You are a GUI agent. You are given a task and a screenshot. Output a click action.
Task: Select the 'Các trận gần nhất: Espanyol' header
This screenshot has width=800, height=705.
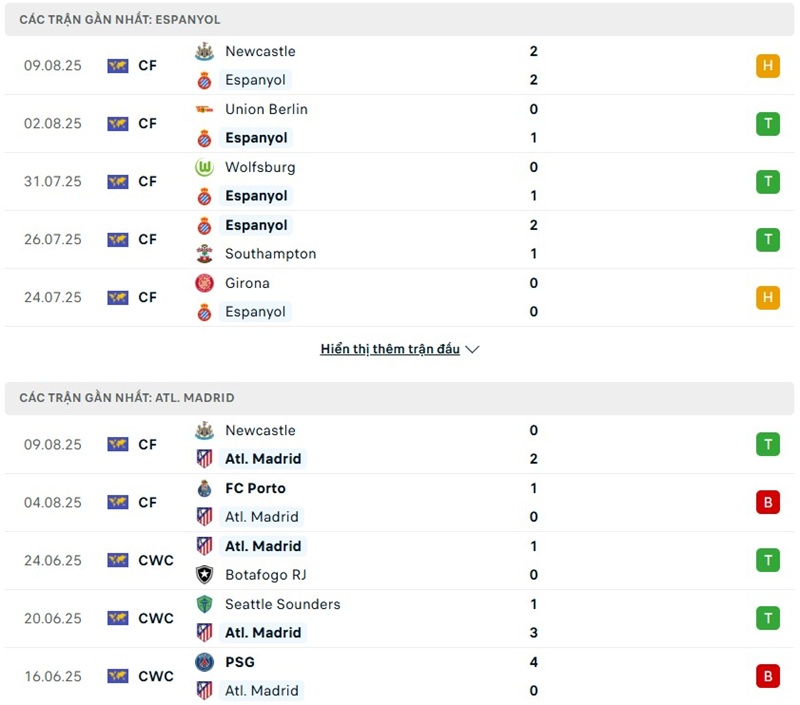point(120,20)
